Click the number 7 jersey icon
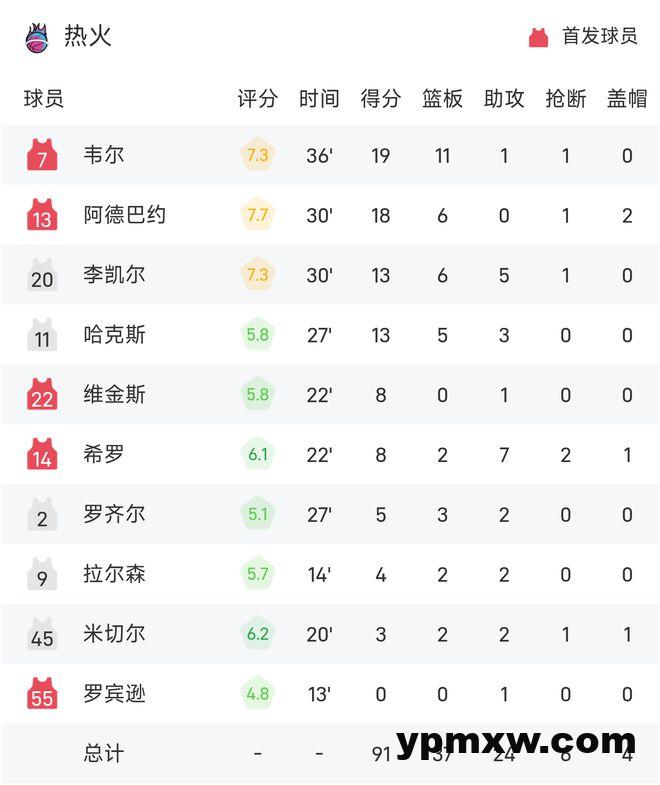The image size is (660, 785). pos(42,155)
